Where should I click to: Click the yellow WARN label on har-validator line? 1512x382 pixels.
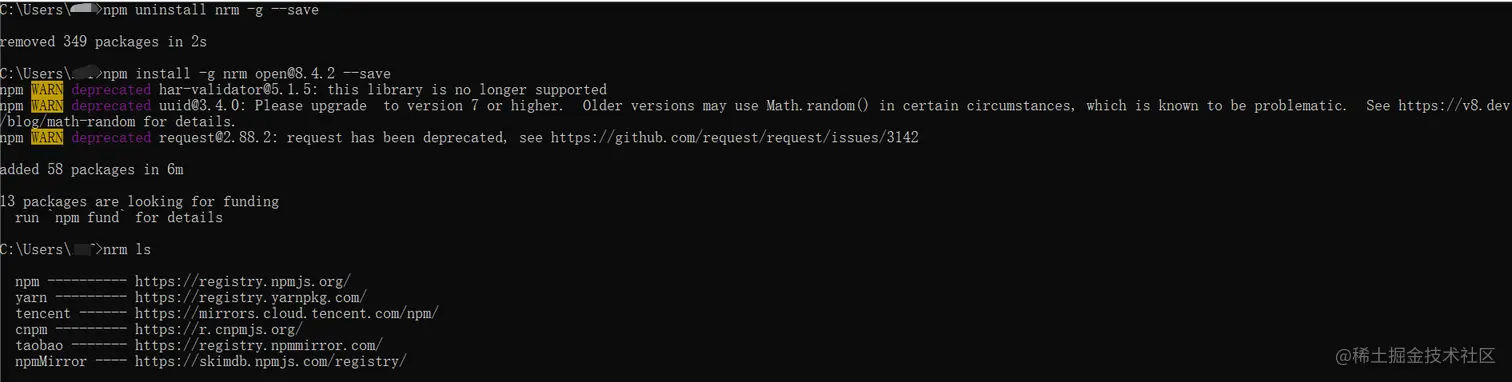click(x=47, y=89)
